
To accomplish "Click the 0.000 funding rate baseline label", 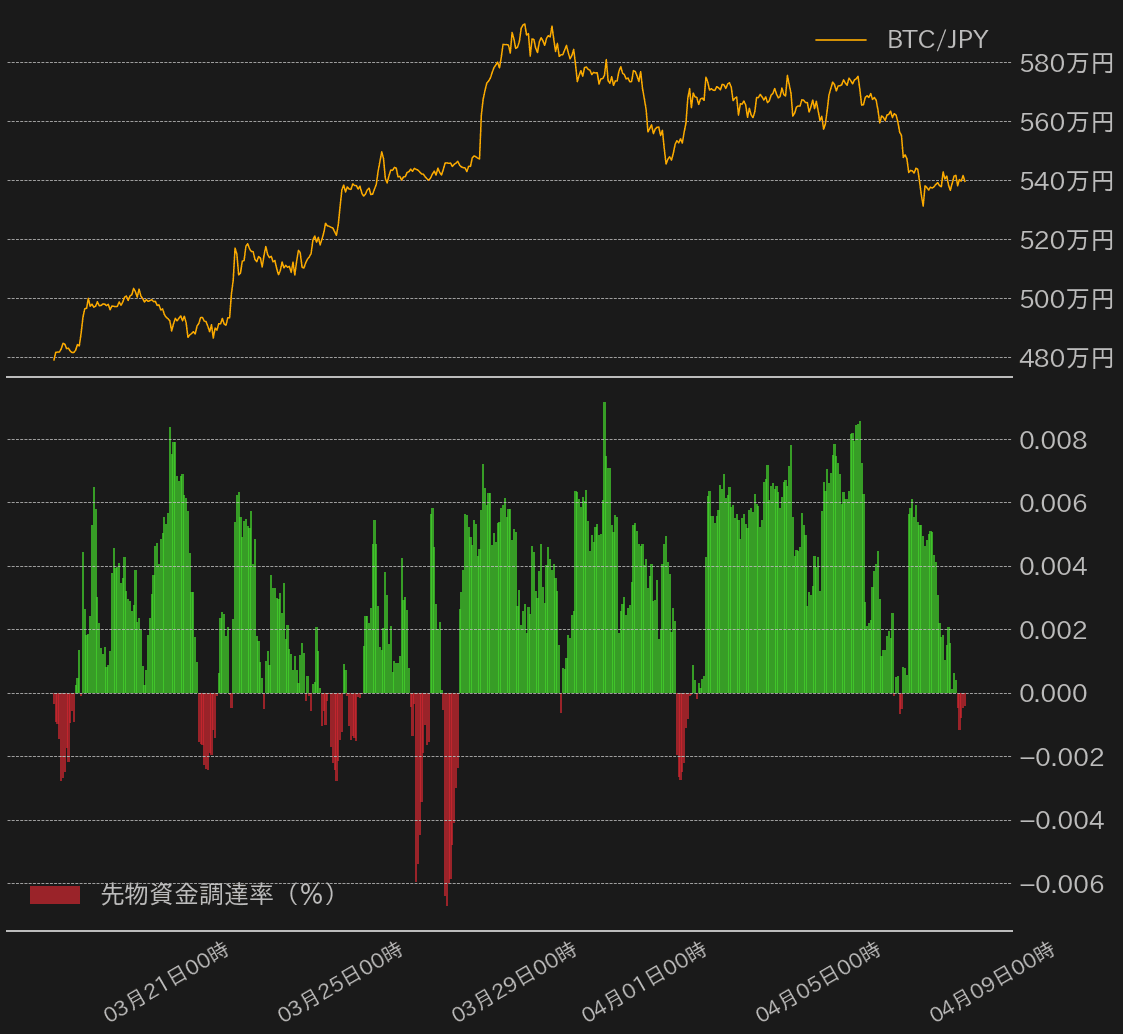I will pyautogui.click(x=1052, y=694).
